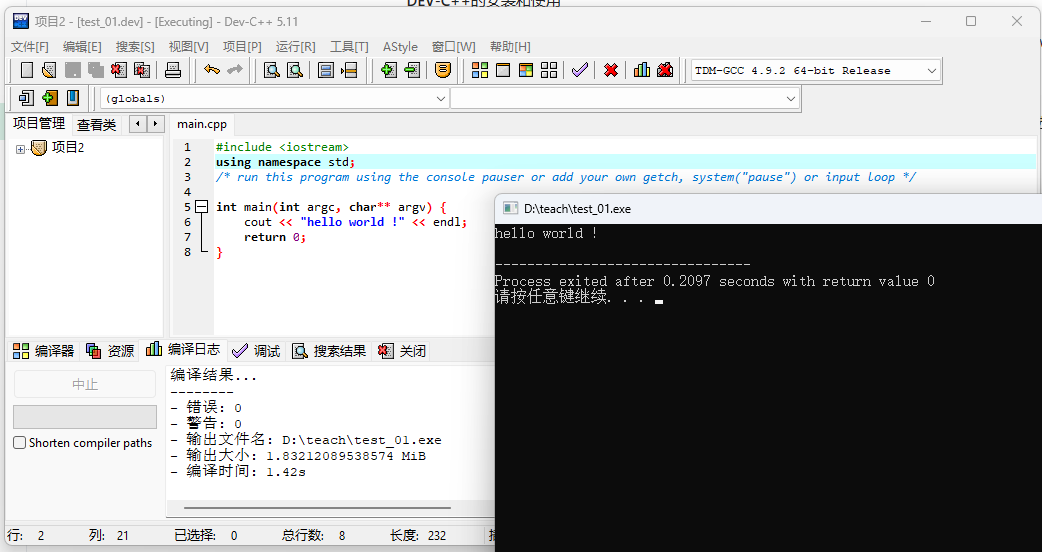
Task: Click the Compile & Run multicolor icon
Action: [526, 70]
